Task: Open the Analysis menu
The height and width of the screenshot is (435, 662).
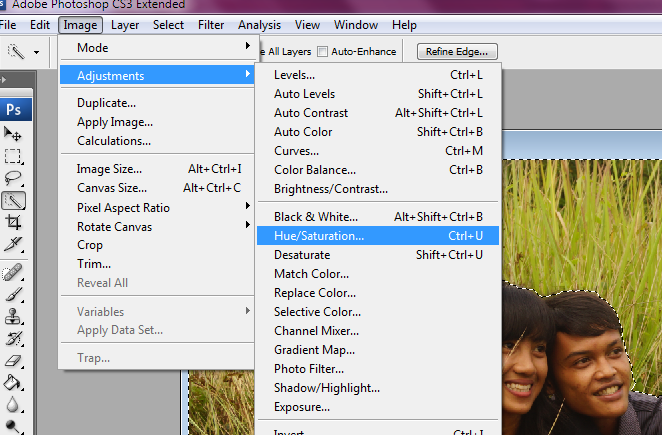Action: [x=259, y=25]
